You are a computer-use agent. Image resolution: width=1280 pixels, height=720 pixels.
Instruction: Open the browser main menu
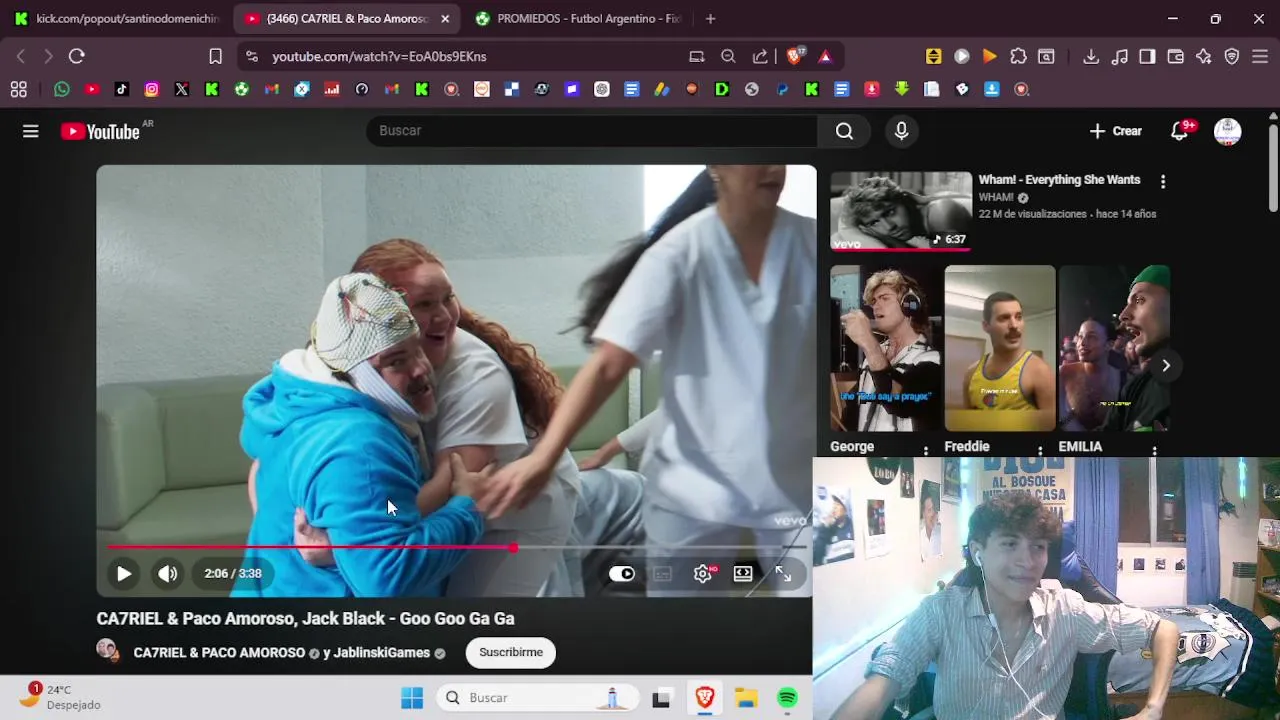click(1260, 56)
